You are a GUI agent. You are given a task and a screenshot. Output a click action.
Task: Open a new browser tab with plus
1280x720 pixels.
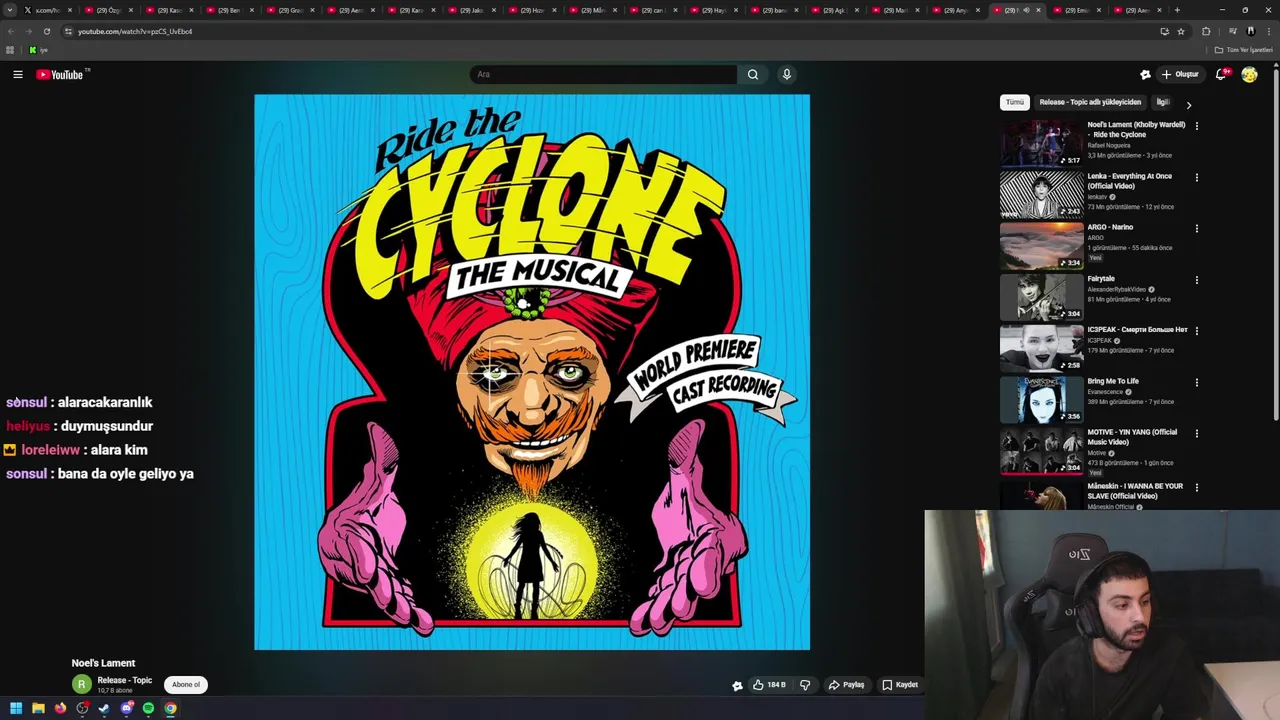click(1177, 10)
